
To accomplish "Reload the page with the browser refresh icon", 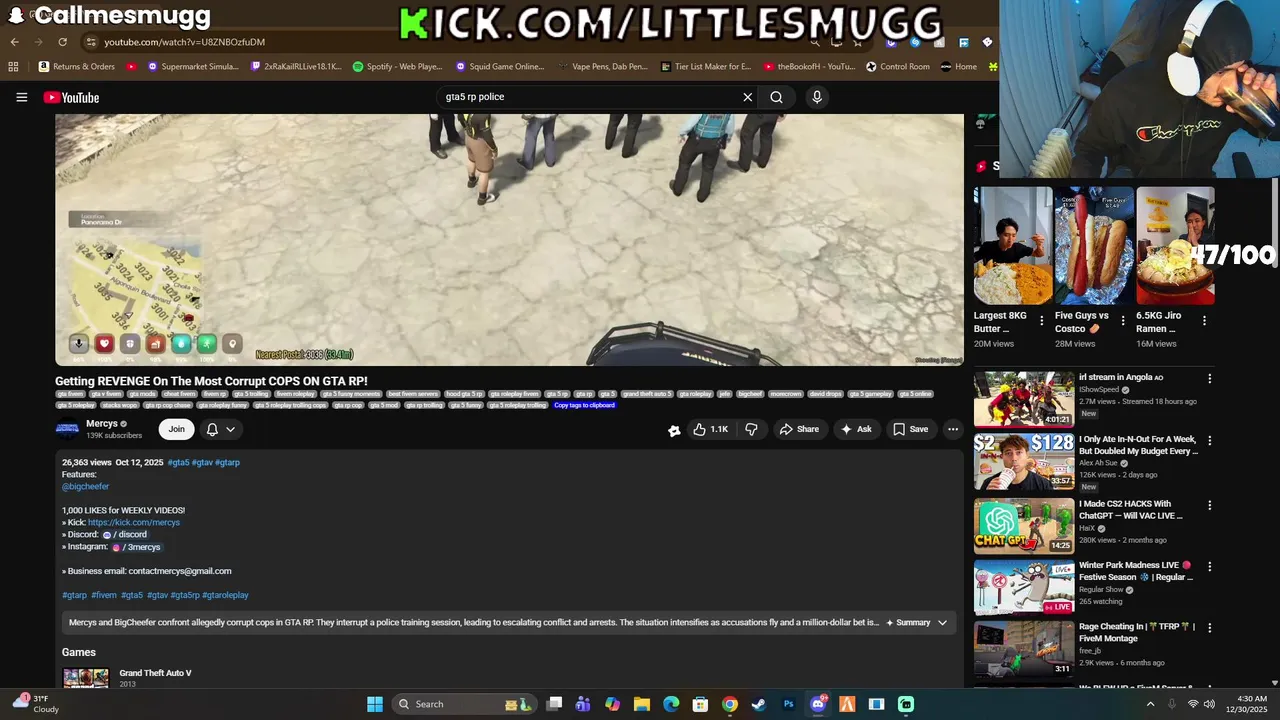I will pos(62,42).
